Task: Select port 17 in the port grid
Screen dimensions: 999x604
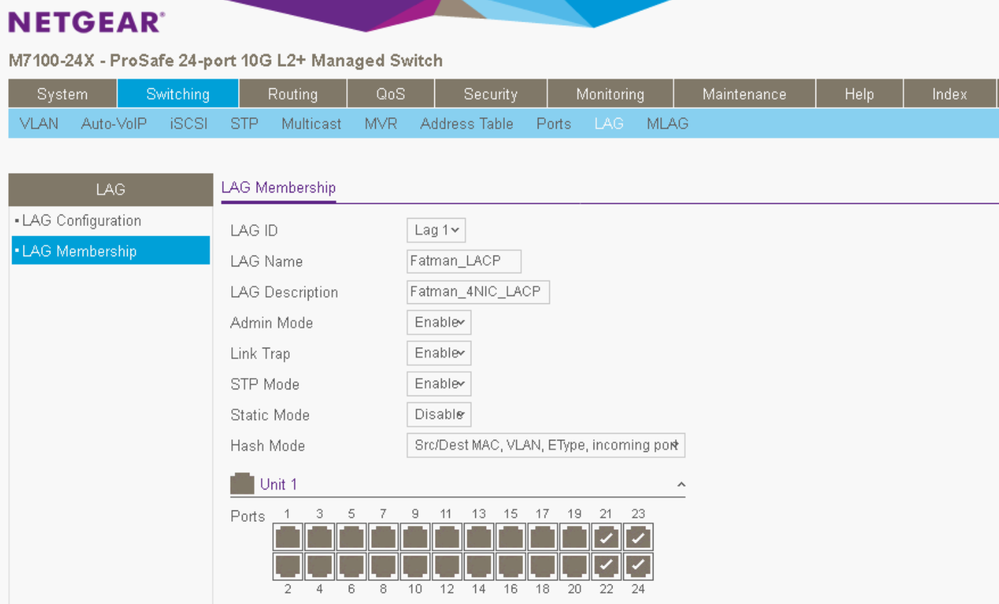Action: coord(542,537)
